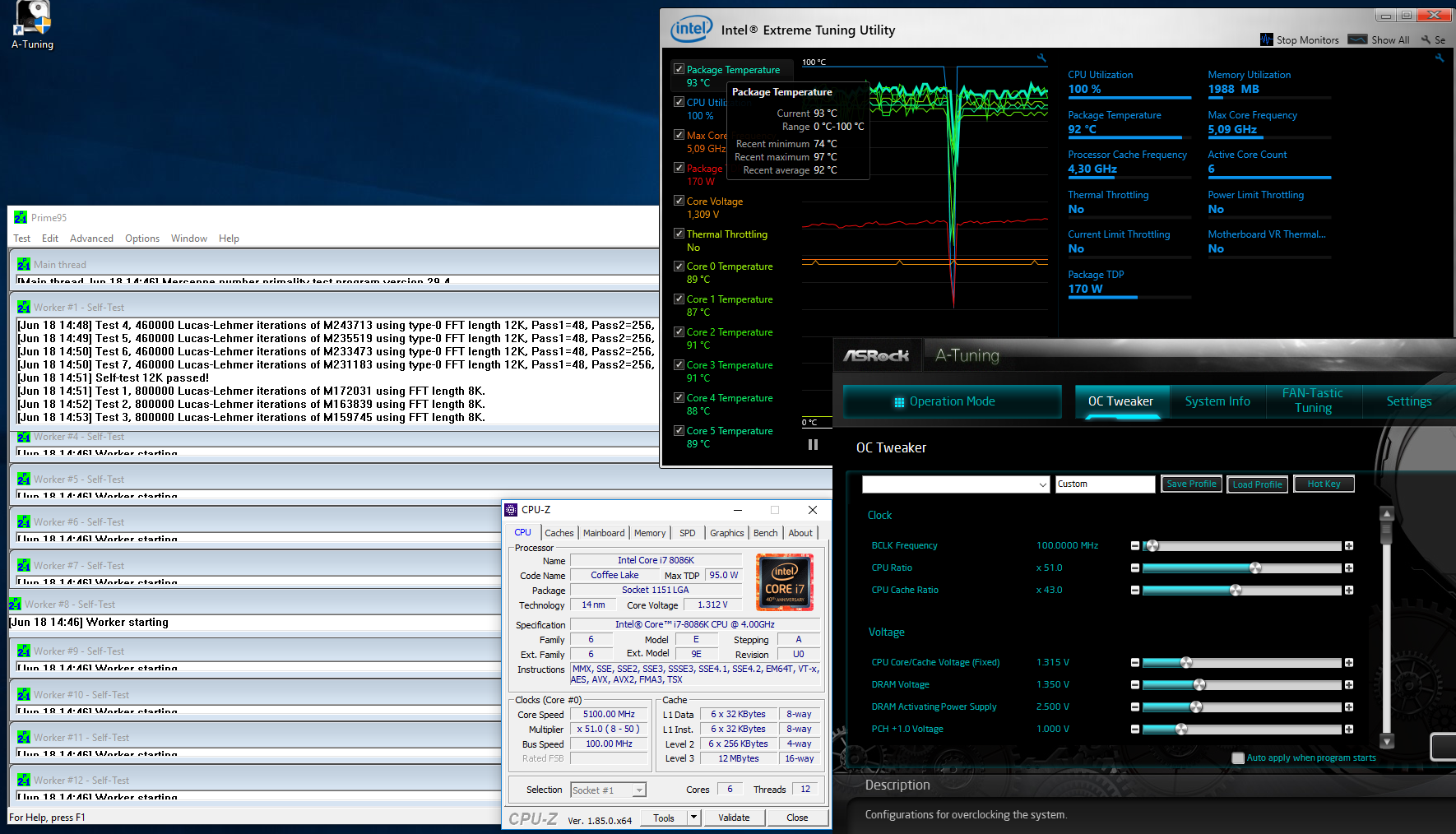Click the Tools button in CPU-Z

[x=664, y=818]
